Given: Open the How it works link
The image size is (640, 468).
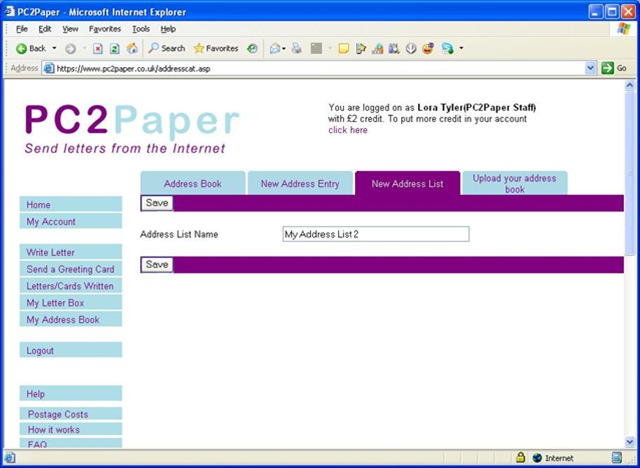Looking at the screenshot, I should (x=71, y=429).
